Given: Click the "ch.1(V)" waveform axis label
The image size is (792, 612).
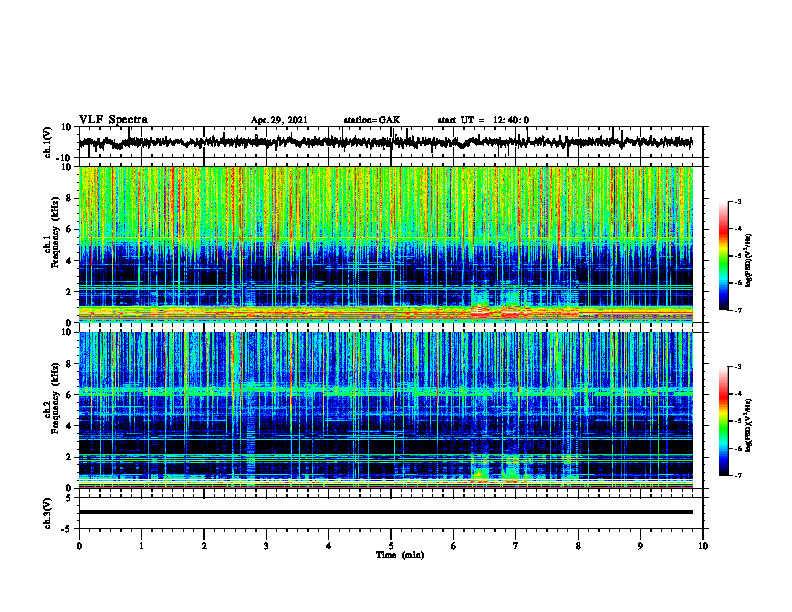Looking at the screenshot, I should coord(48,142).
